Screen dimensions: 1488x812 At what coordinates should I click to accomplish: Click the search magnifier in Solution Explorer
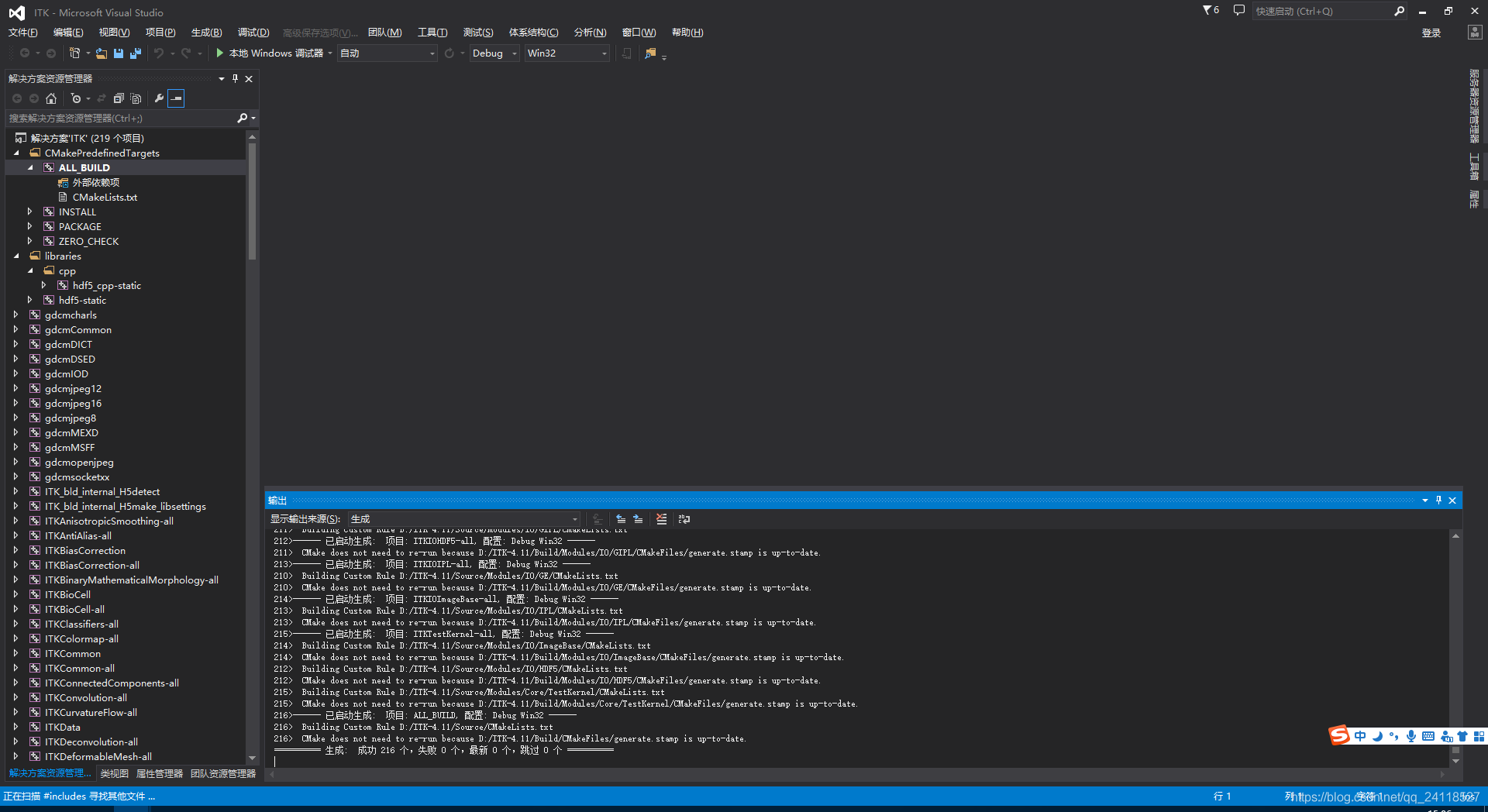point(242,118)
